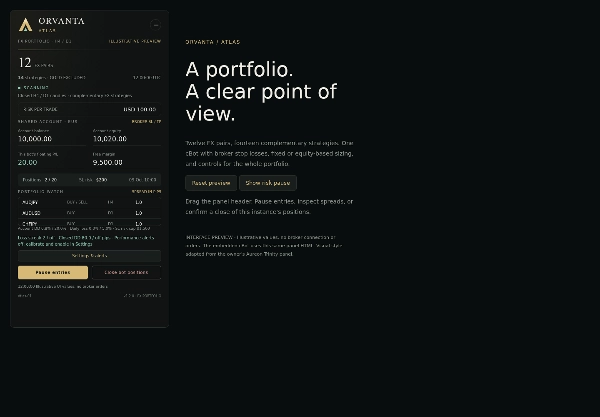Viewport: 600px width, 417px height.
Task: Collapse the panel with the circular minus button
Action: [155, 25]
